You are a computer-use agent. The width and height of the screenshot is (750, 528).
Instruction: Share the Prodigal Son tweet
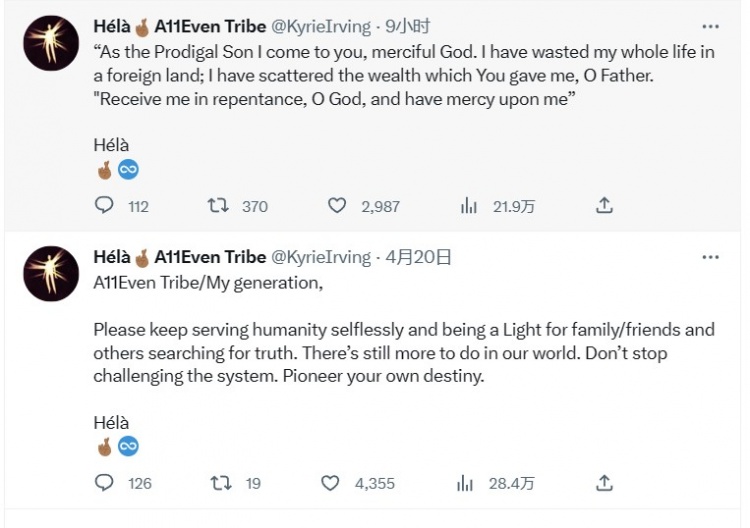coord(604,206)
